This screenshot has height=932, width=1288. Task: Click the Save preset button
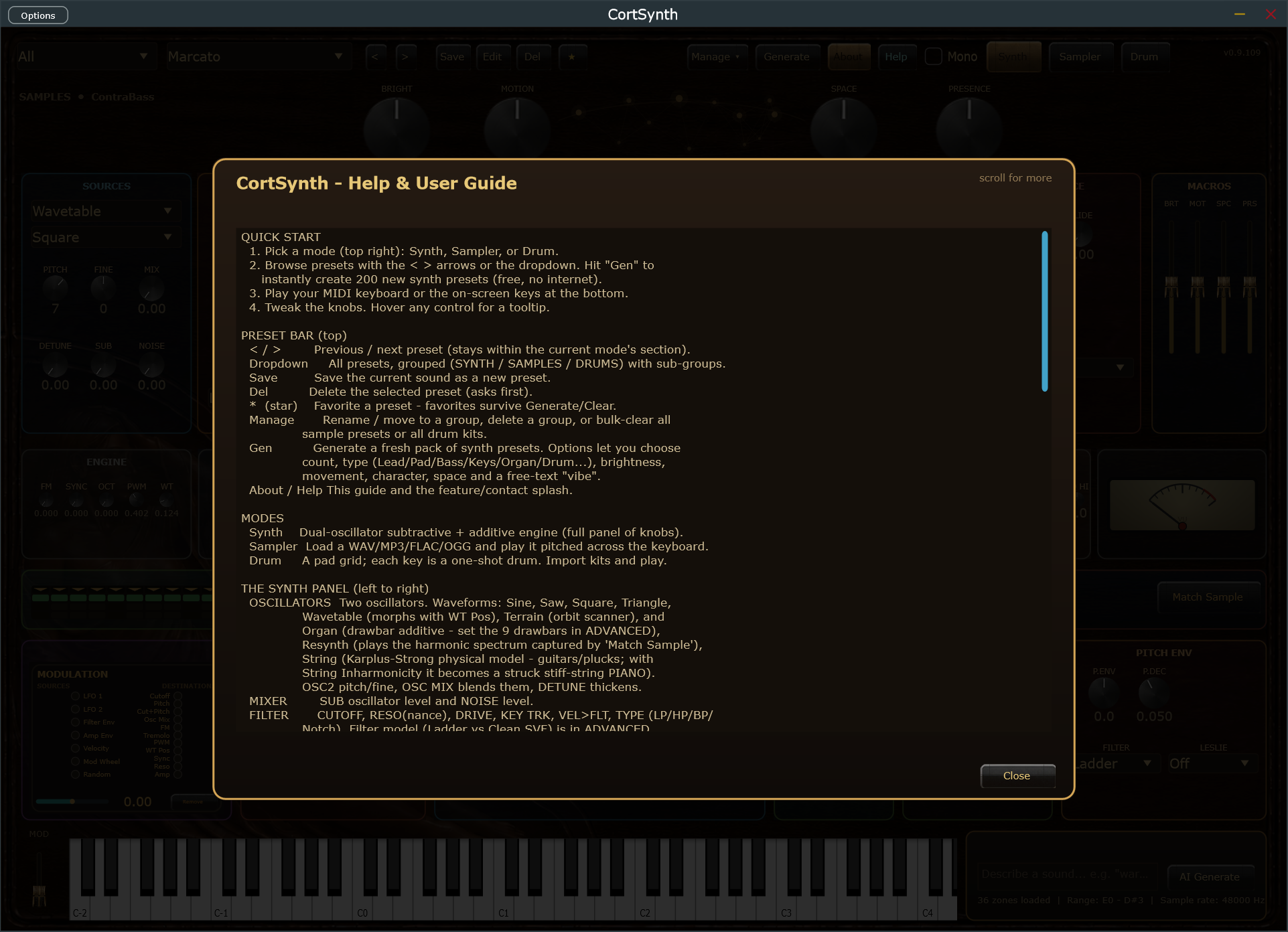click(452, 57)
